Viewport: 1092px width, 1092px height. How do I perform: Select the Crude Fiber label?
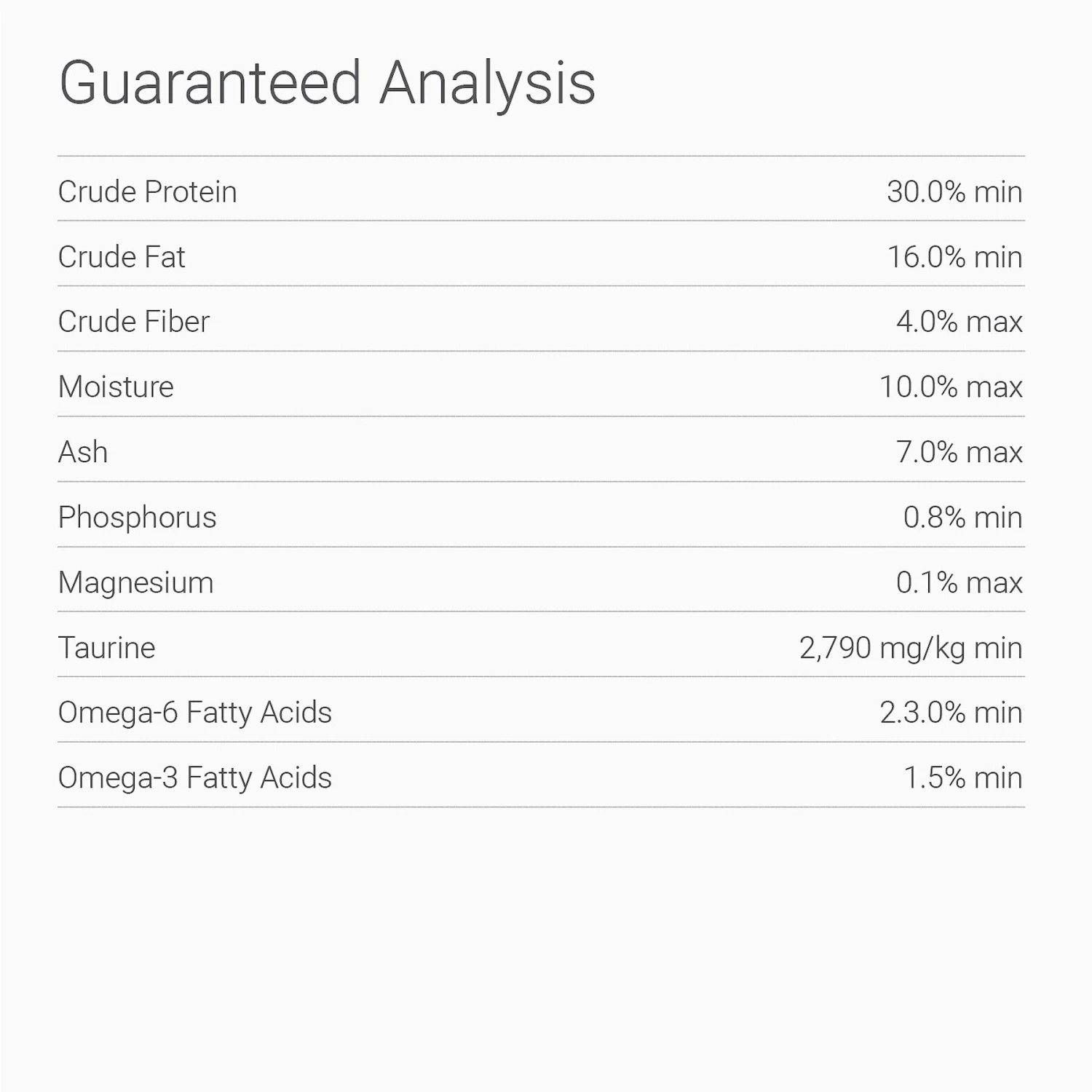(x=134, y=322)
